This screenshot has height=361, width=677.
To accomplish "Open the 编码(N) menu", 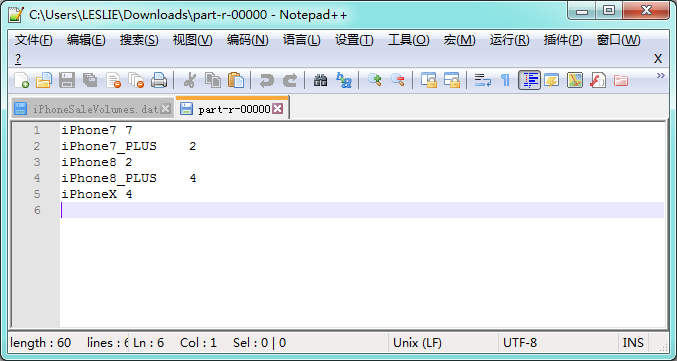I will click(247, 41).
